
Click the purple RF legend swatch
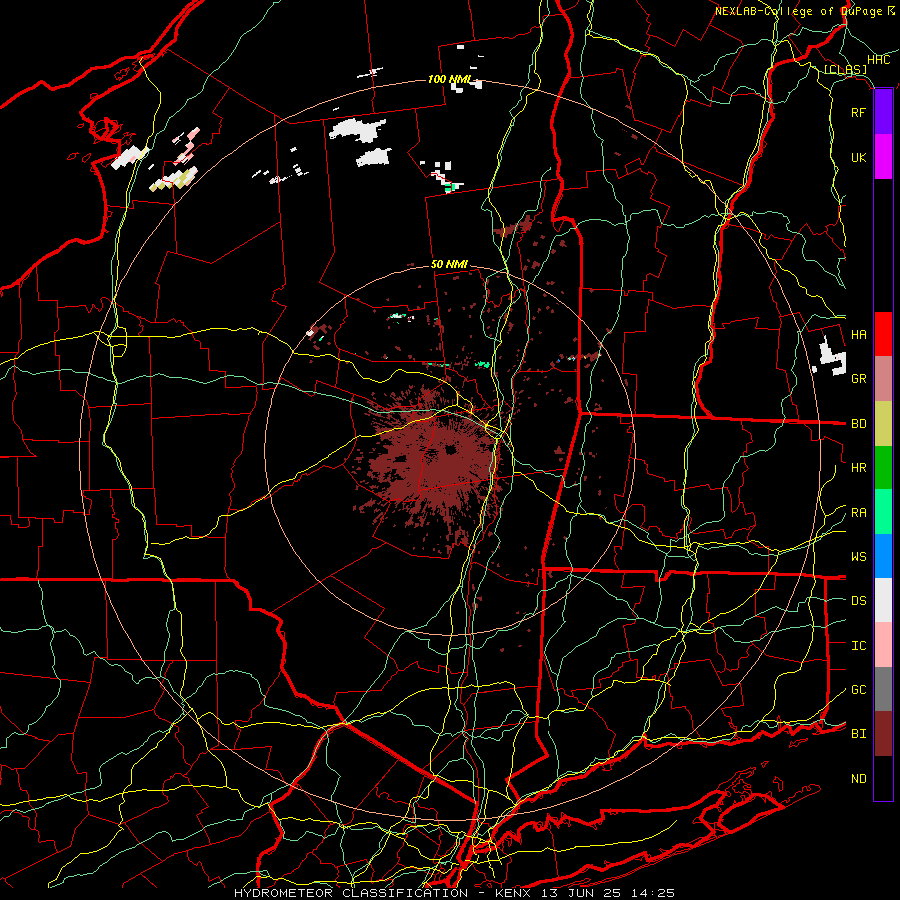point(883,112)
